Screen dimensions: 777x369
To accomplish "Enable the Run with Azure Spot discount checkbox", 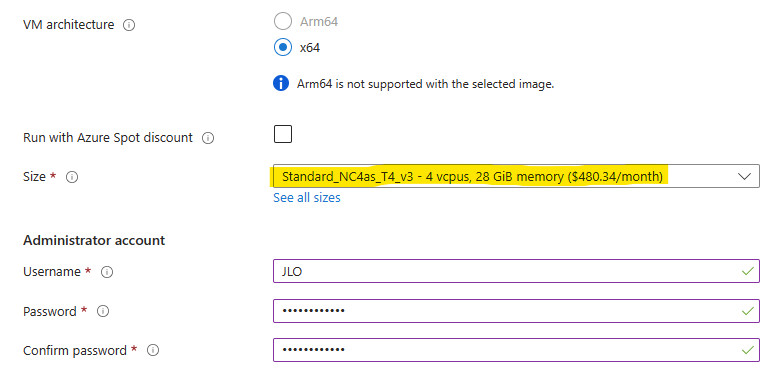I will (283, 134).
